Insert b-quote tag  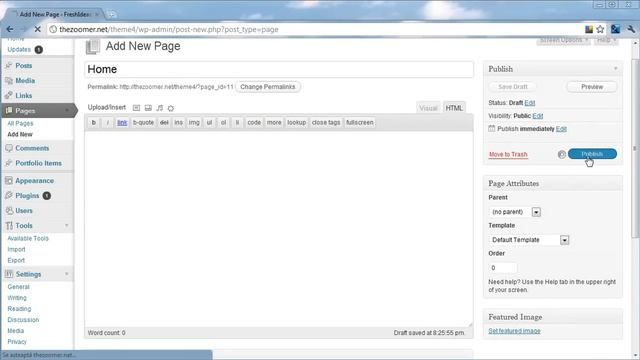click(x=143, y=122)
